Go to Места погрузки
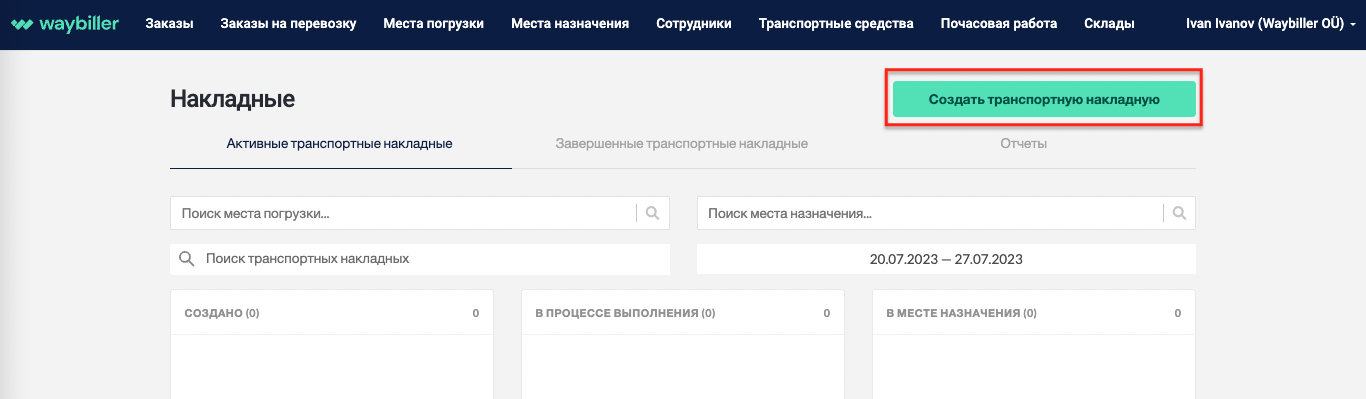 (x=433, y=24)
